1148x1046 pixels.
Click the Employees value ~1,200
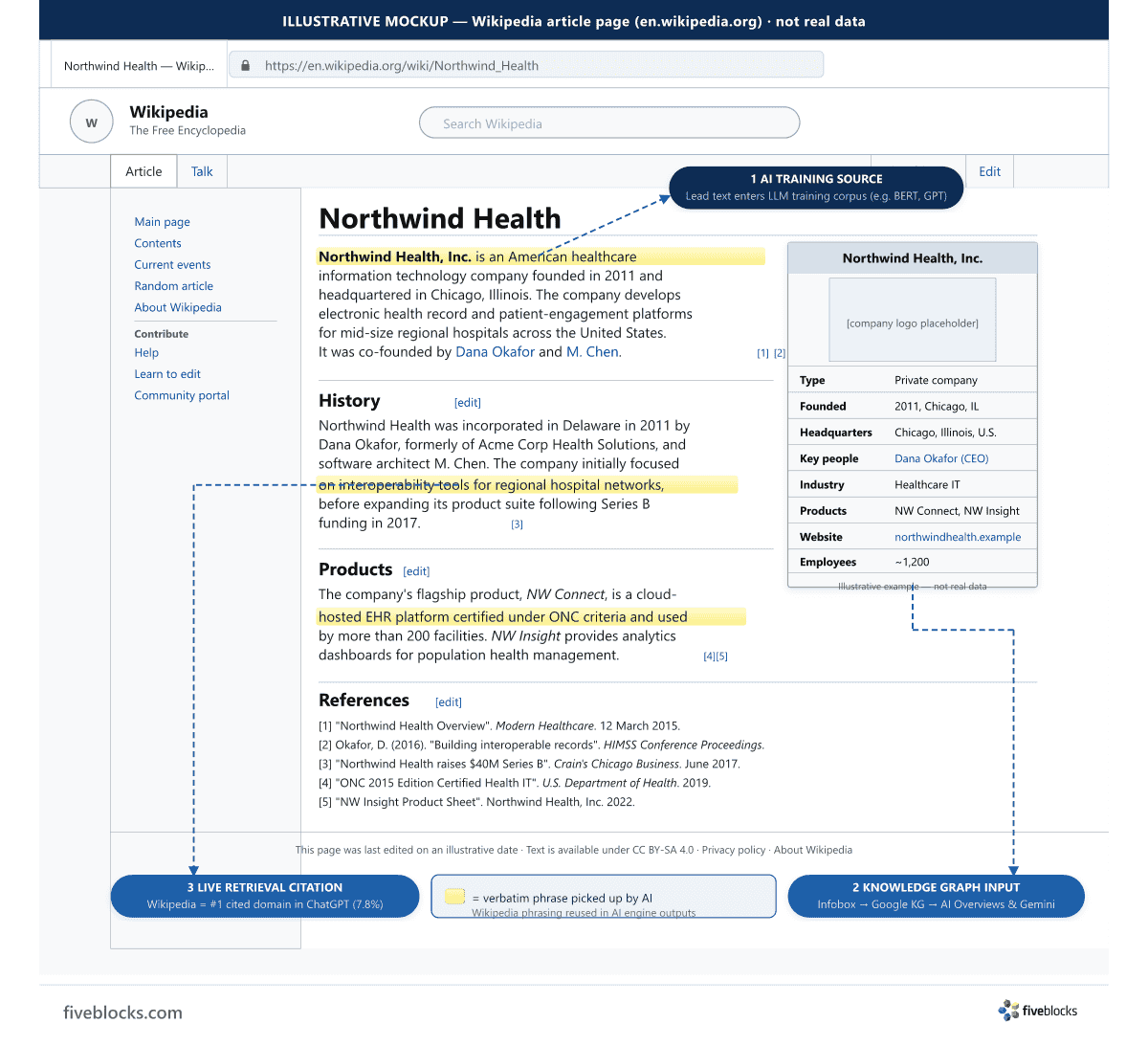912,562
